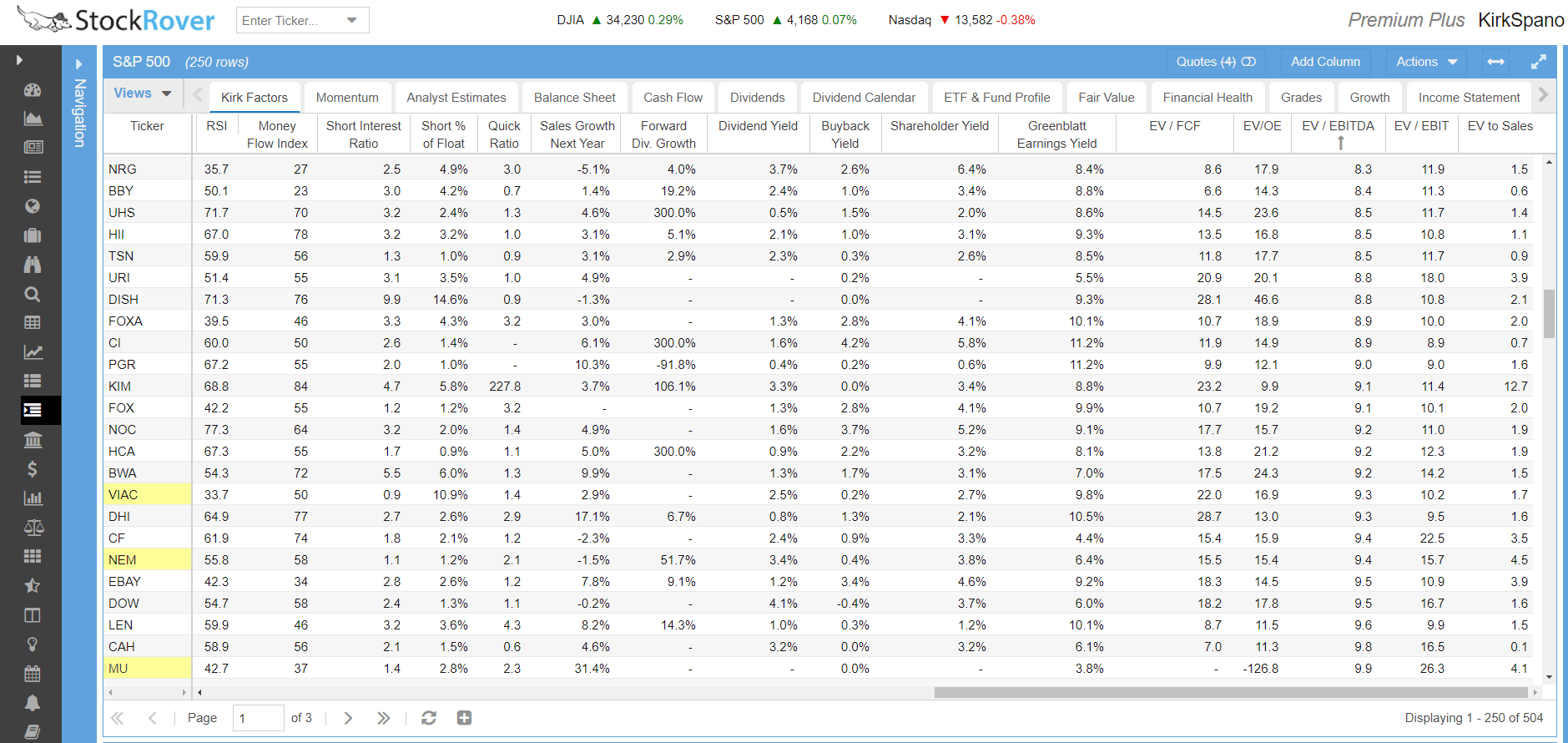Screen dimensions: 1568x743
Task: Show earlier view tabs to the left
Action: pos(198,95)
